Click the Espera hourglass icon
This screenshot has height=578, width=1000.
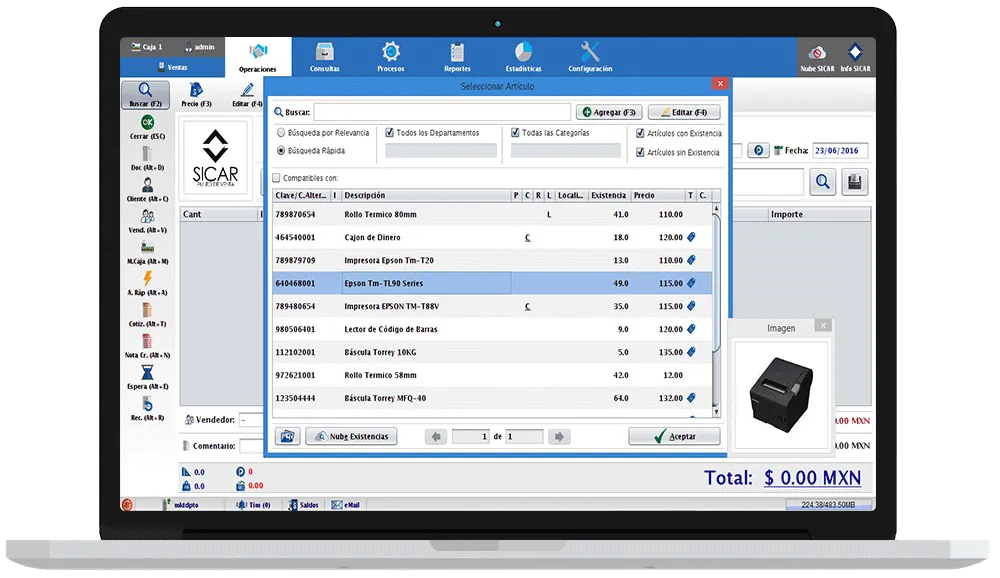click(x=147, y=372)
